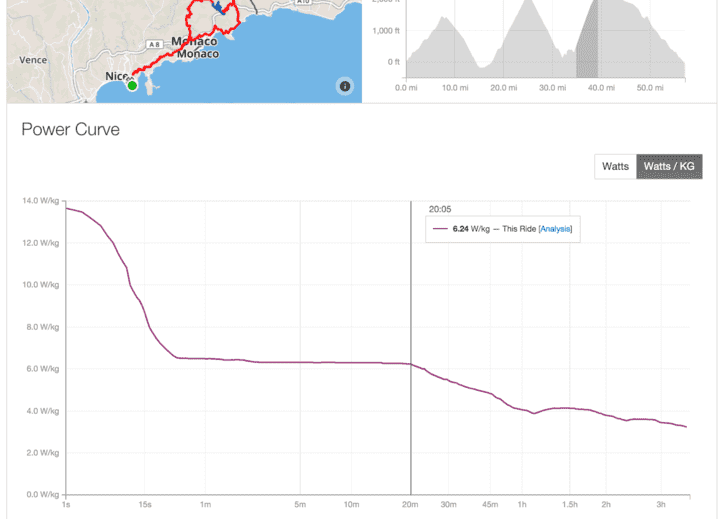The width and height of the screenshot is (725, 519).
Task: Click the 5m tick on the time axis
Action: [x=300, y=504]
